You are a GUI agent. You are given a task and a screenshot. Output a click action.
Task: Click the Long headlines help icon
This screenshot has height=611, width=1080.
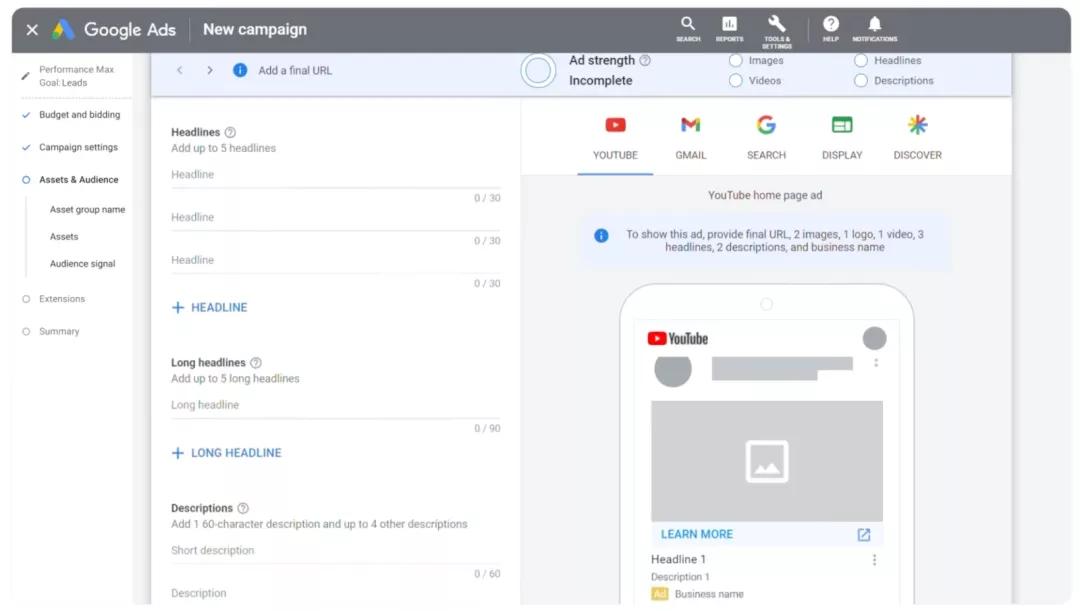pos(256,362)
